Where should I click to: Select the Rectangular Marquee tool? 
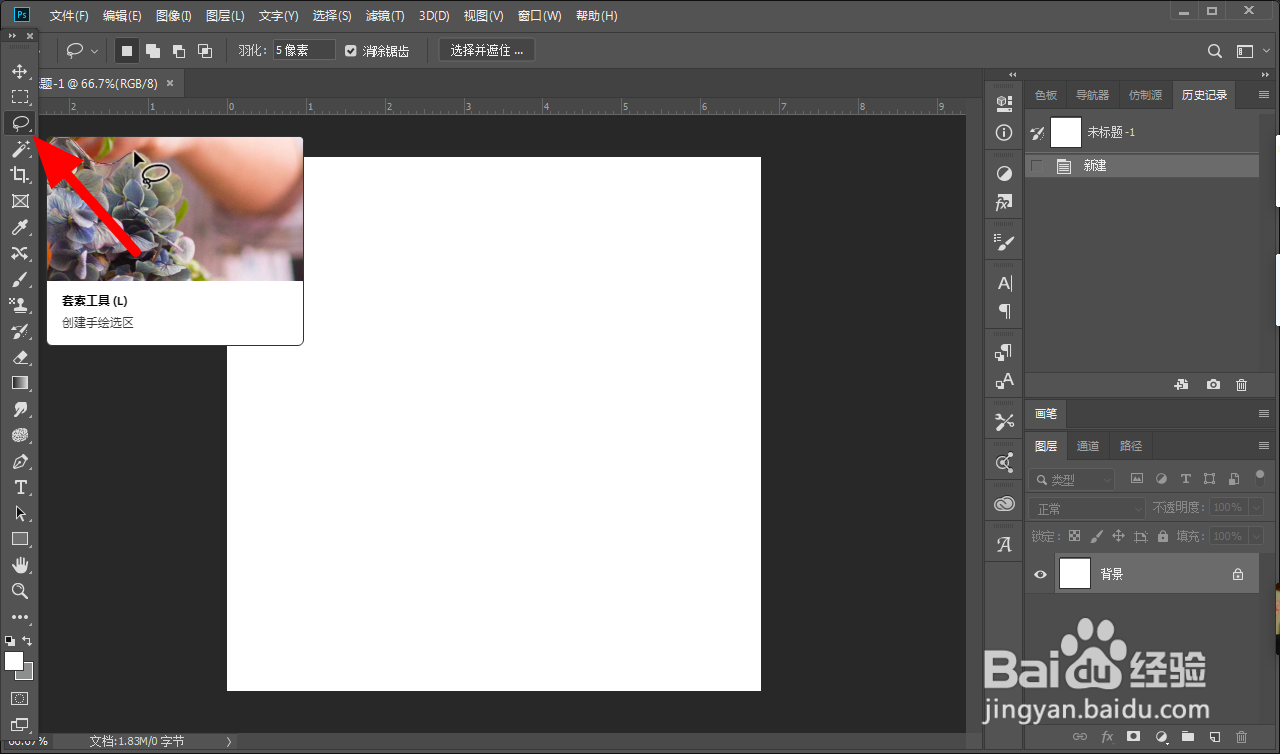(19, 97)
